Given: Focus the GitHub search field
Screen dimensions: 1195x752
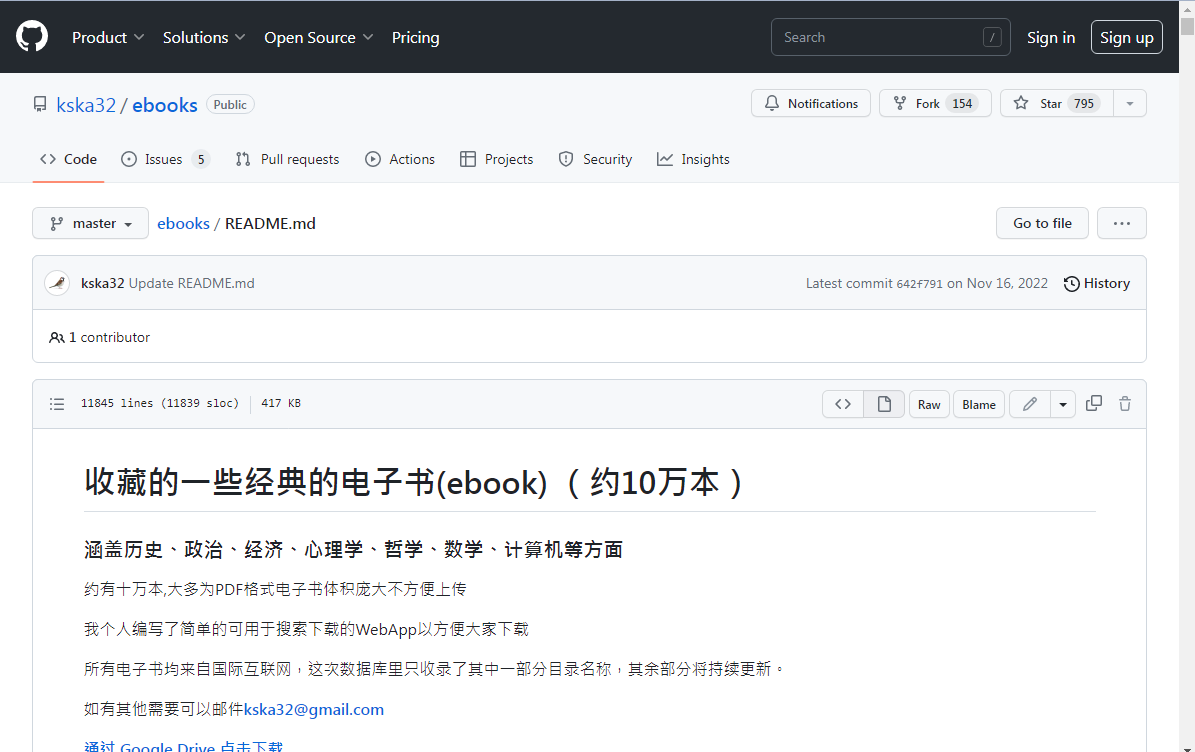Looking at the screenshot, I should pyautogui.click(x=891, y=37).
